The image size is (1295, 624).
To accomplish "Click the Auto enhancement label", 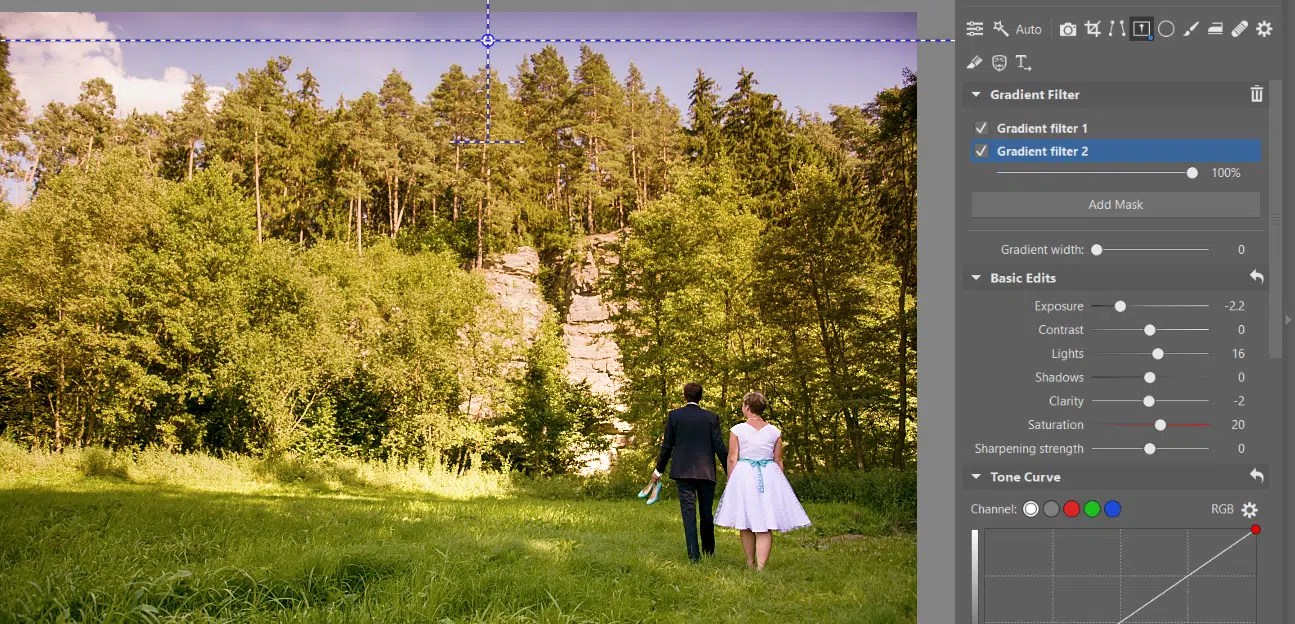I will pos(1028,28).
